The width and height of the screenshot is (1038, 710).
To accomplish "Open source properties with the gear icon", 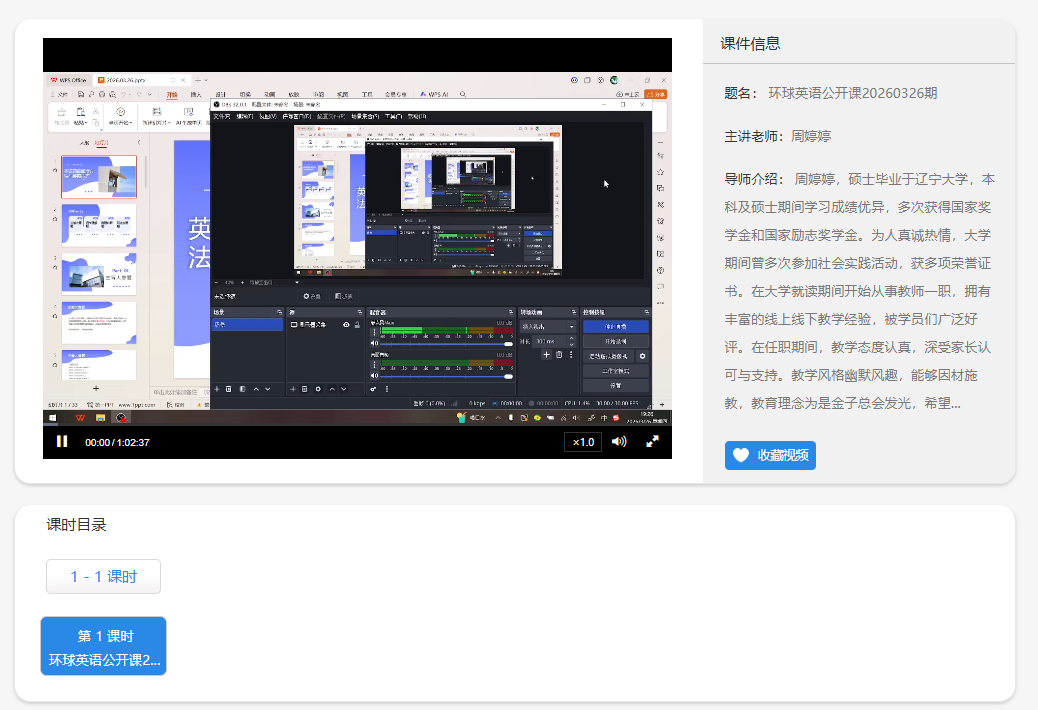I will pos(318,389).
